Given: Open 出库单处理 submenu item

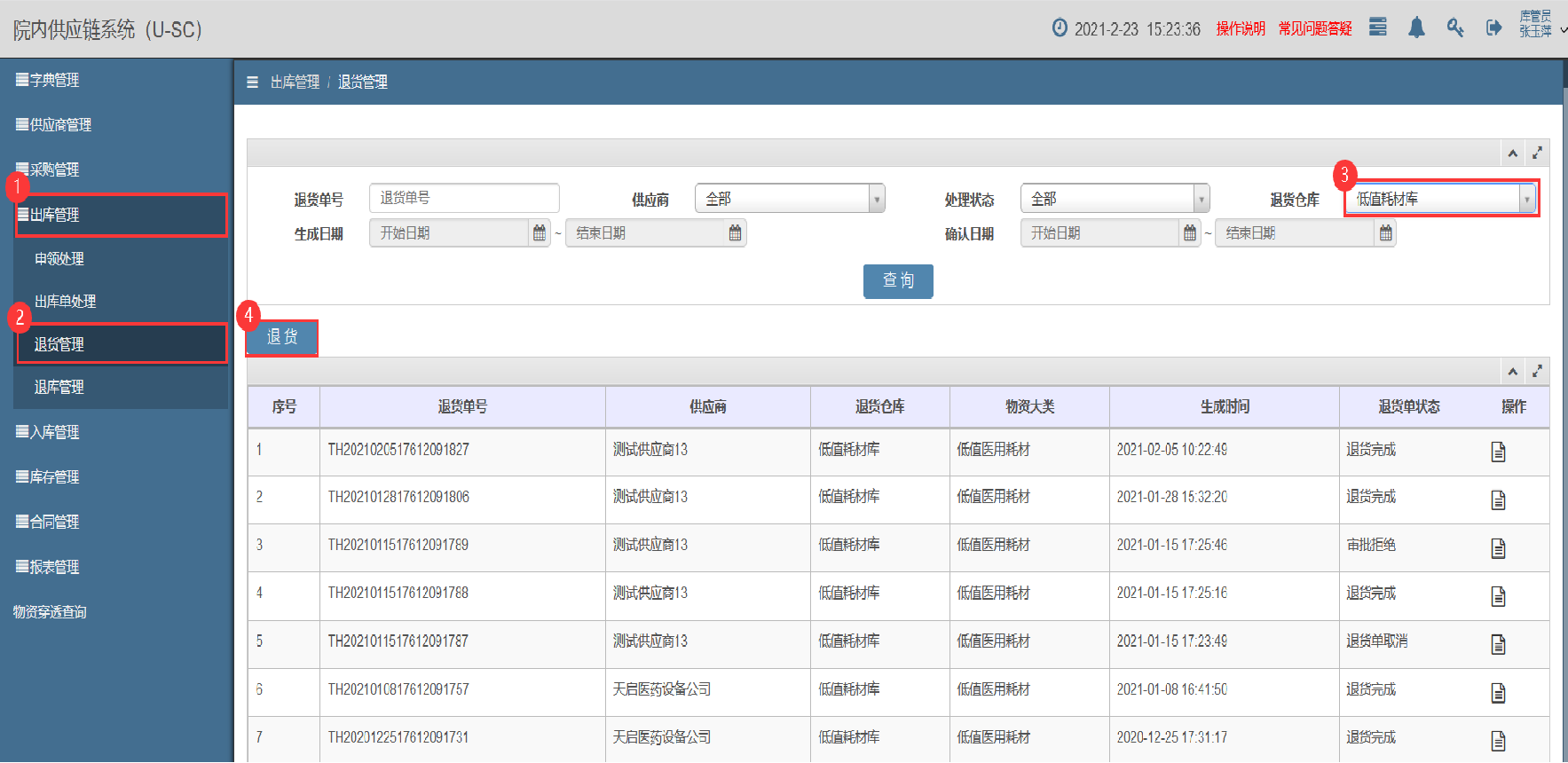Looking at the screenshot, I should [x=66, y=301].
